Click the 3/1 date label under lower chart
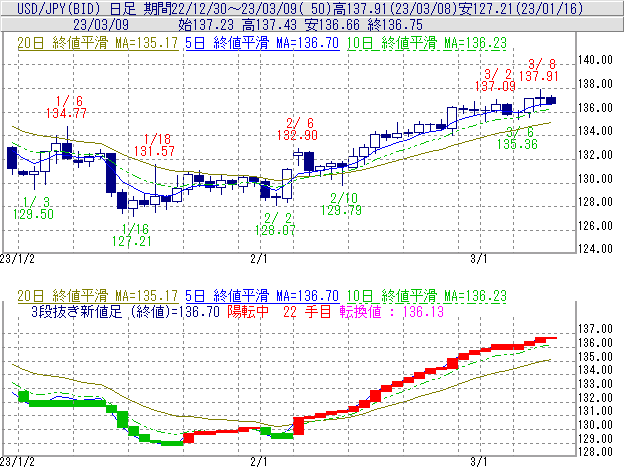This screenshot has height=475, width=624. (479, 462)
